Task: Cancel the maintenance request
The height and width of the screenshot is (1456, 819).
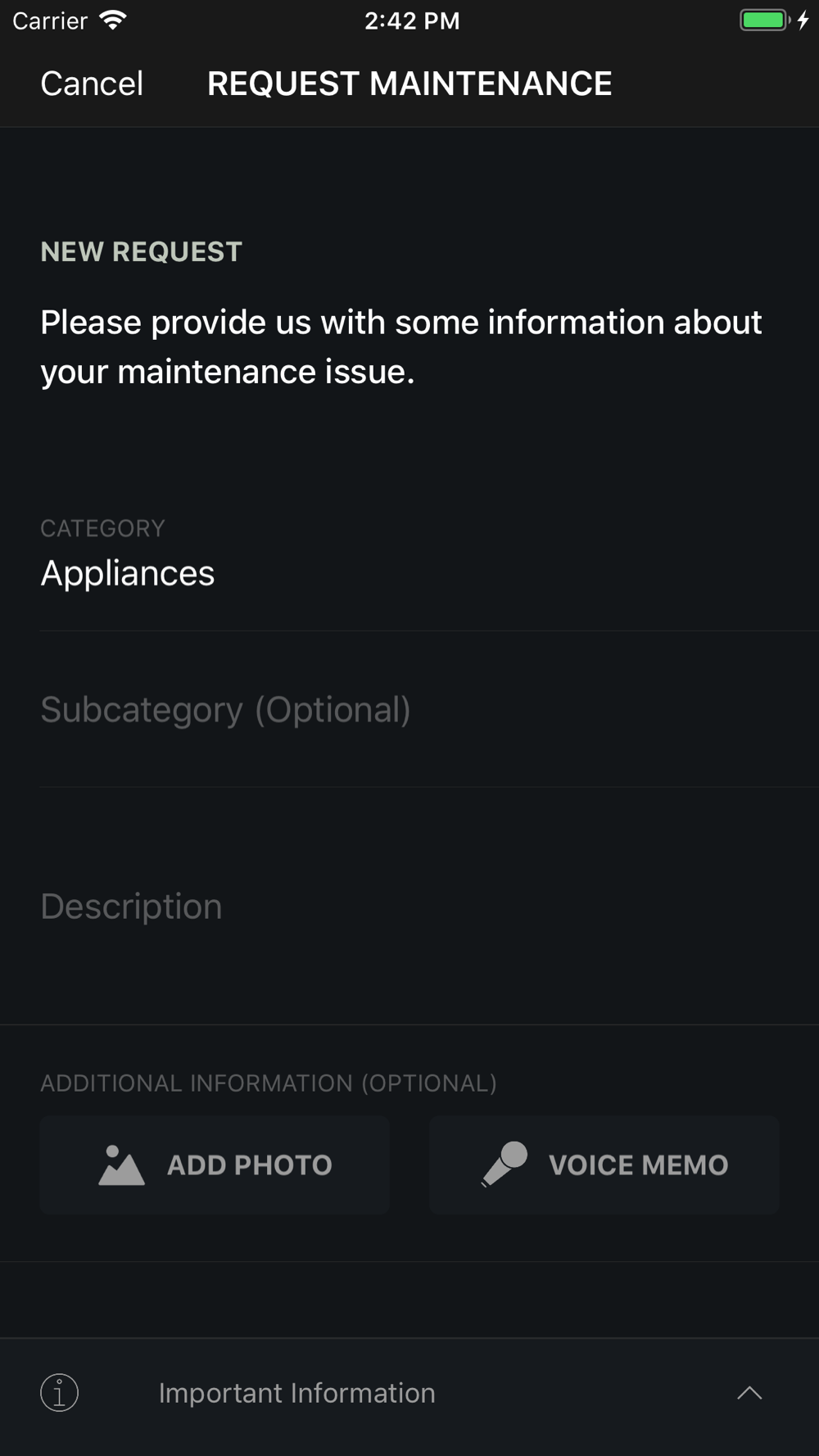Action: coord(92,84)
